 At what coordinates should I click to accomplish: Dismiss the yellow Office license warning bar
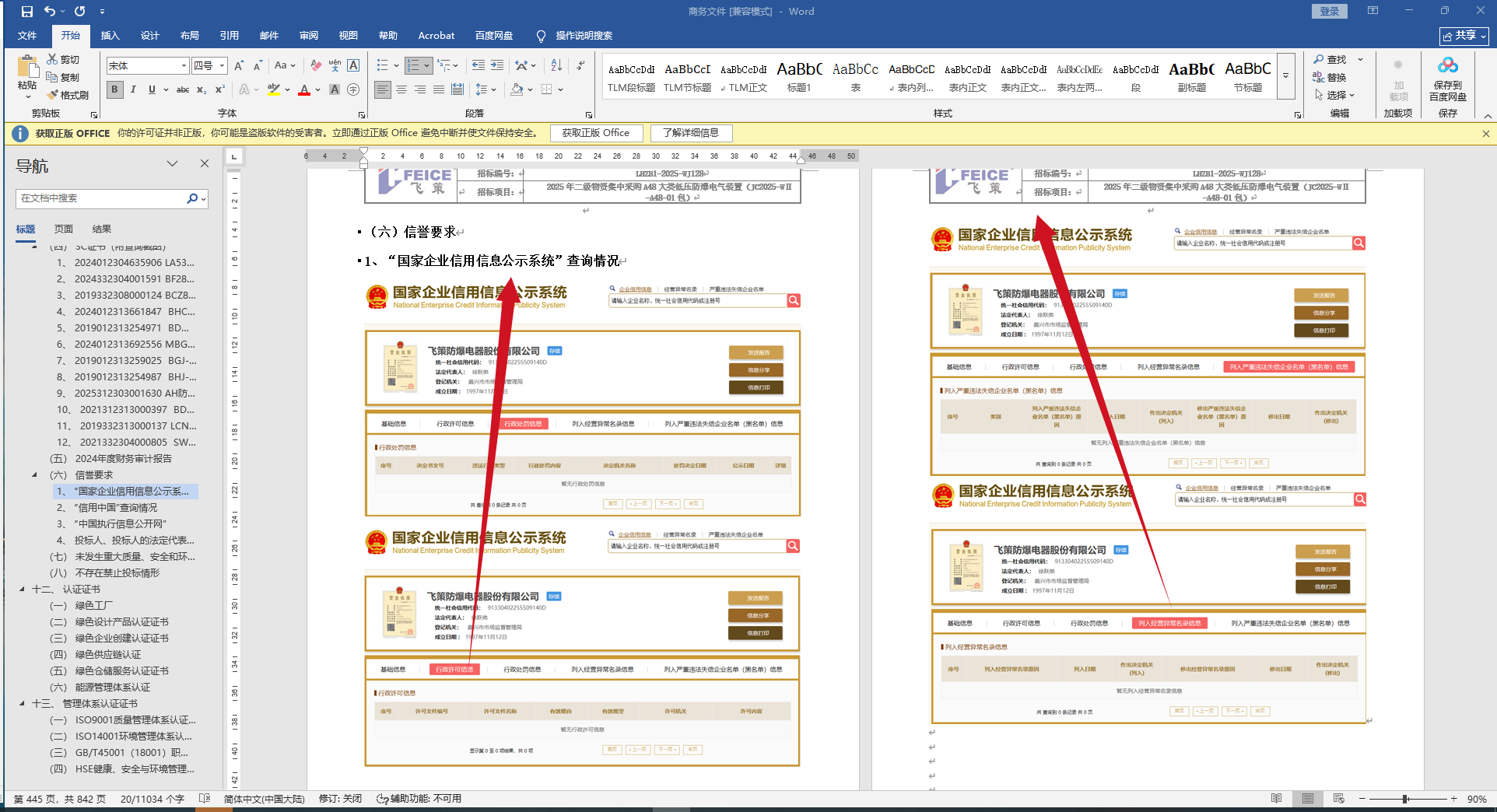(x=1485, y=134)
